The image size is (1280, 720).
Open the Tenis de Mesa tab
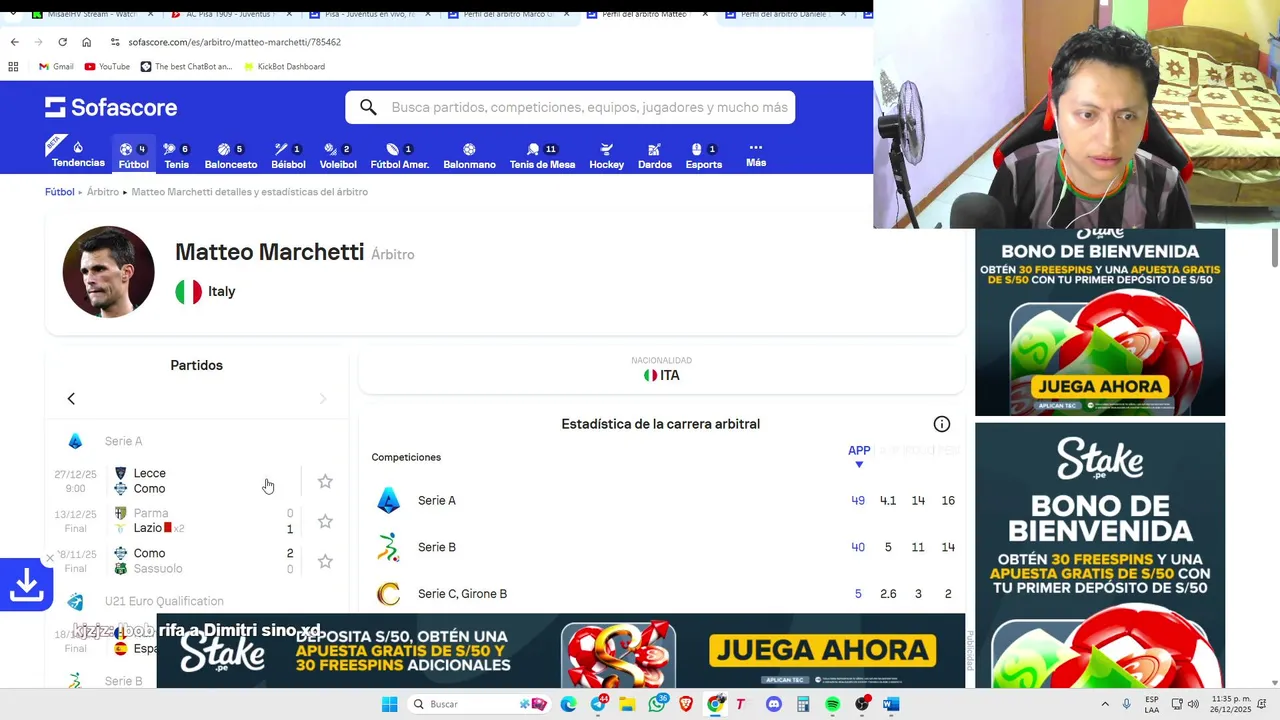pos(542,156)
